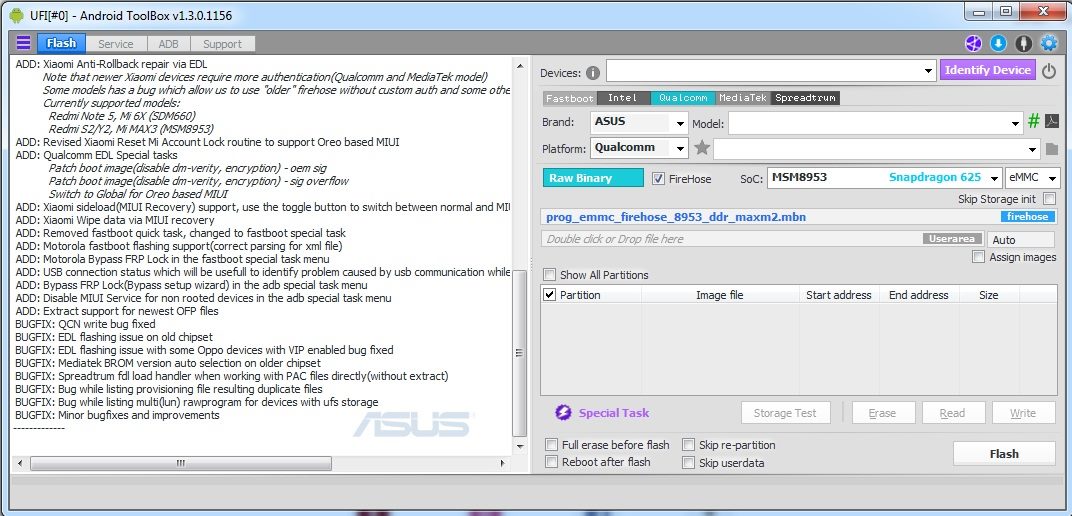Toggle the Assign images checkbox
Image resolution: width=1072 pixels, height=516 pixels.
point(978,257)
